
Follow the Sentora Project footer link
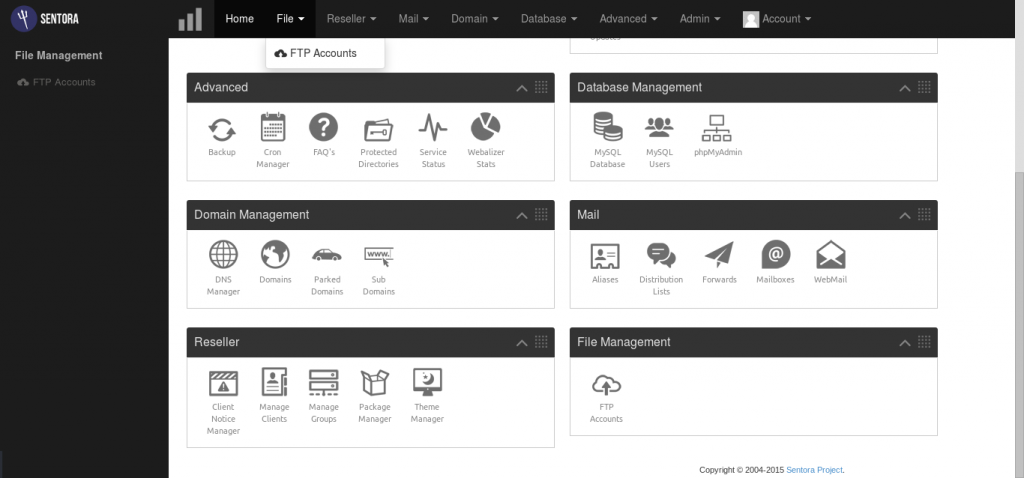pyautogui.click(x=814, y=469)
